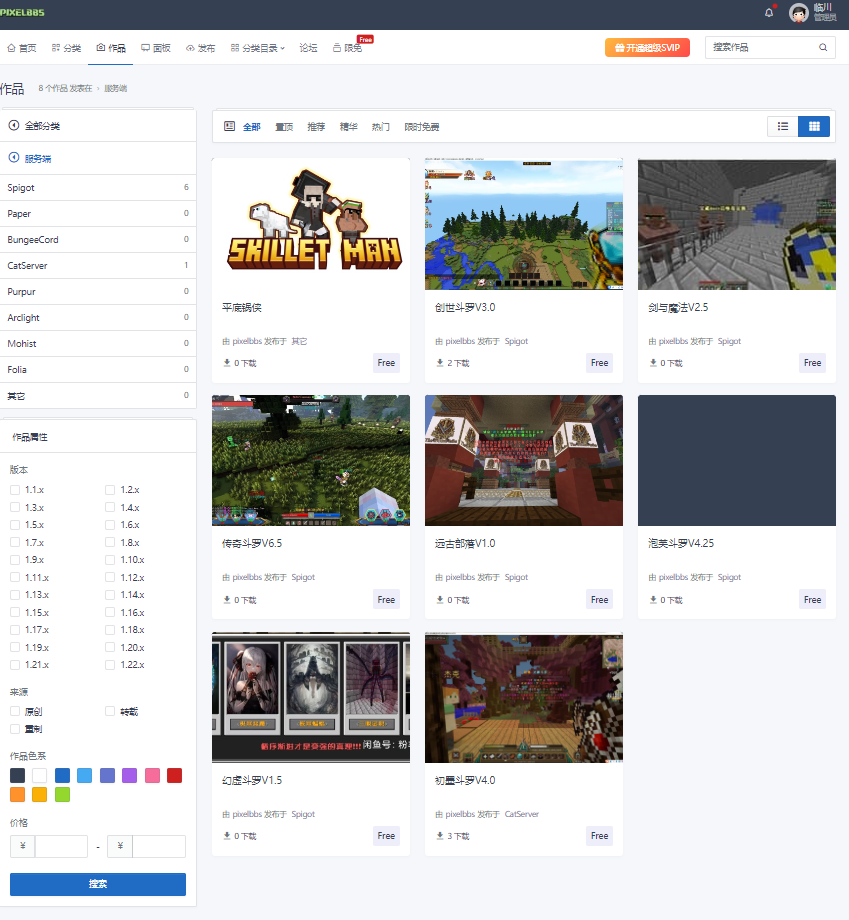Click back arrow beside 服务端
This screenshot has height=920, width=849.
coord(13,157)
